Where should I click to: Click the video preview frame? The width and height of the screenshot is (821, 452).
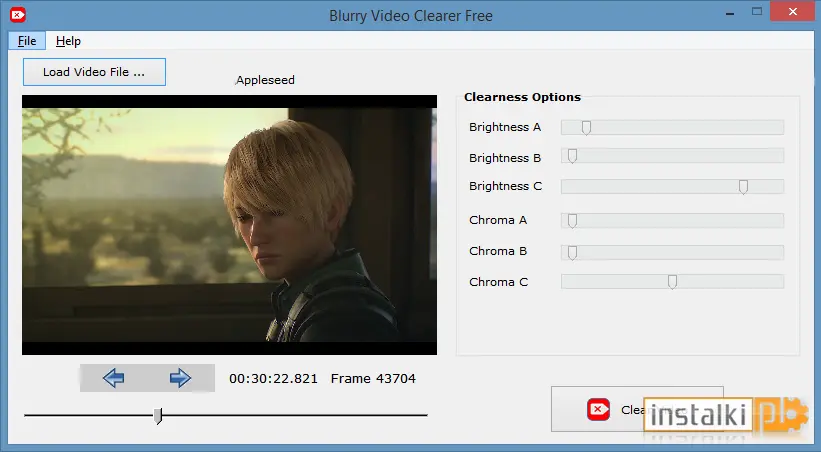tap(229, 225)
